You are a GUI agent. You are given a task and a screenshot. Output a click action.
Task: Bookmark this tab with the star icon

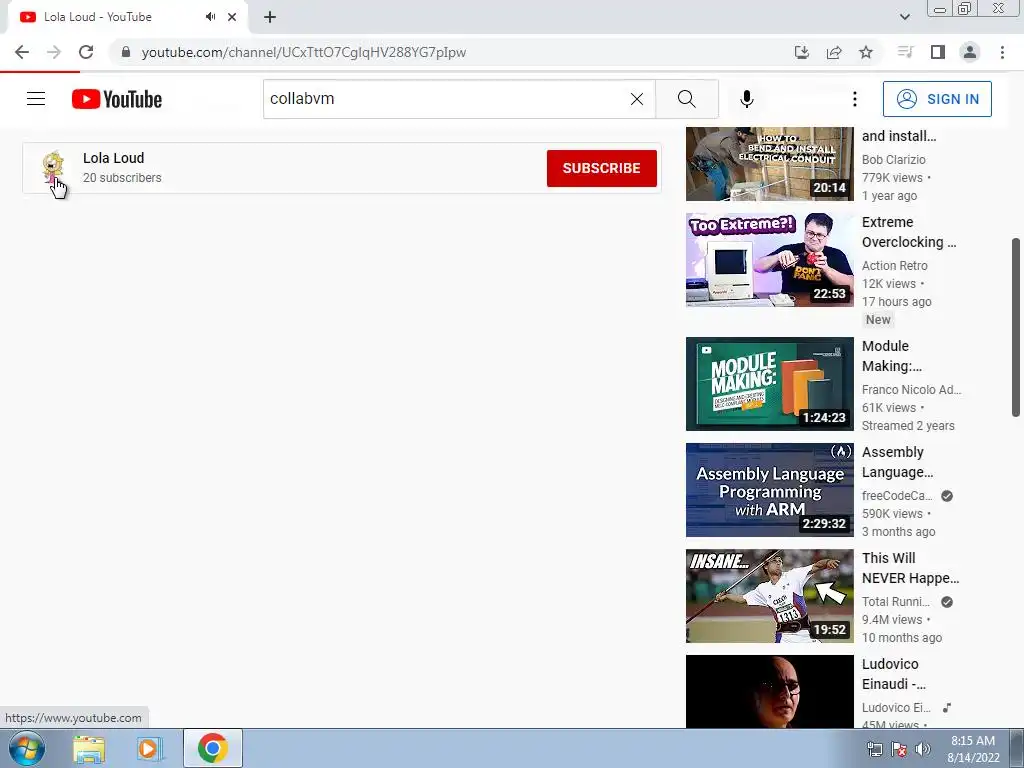coord(866,52)
